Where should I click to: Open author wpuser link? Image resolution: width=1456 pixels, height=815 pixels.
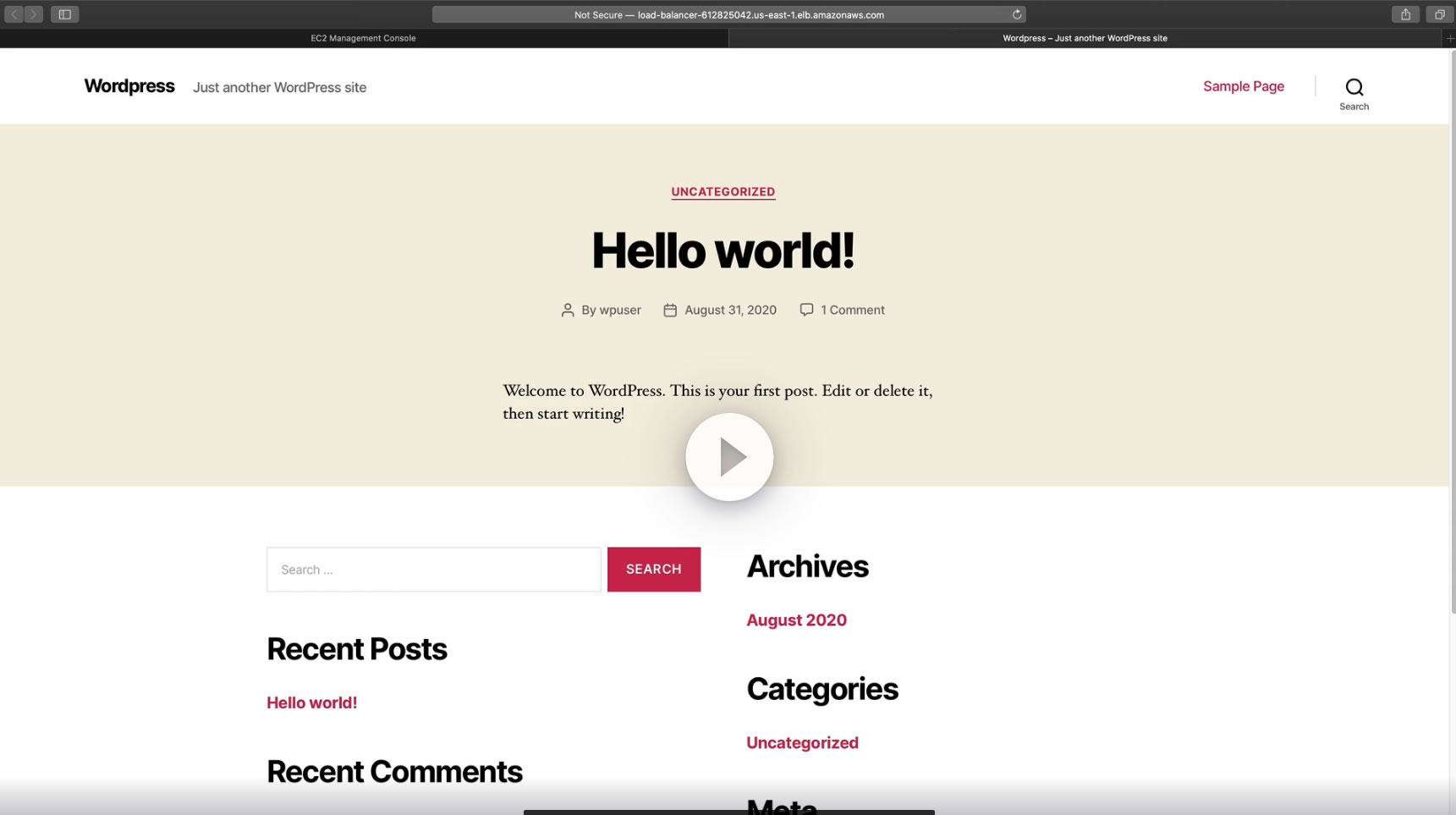click(x=620, y=310)
